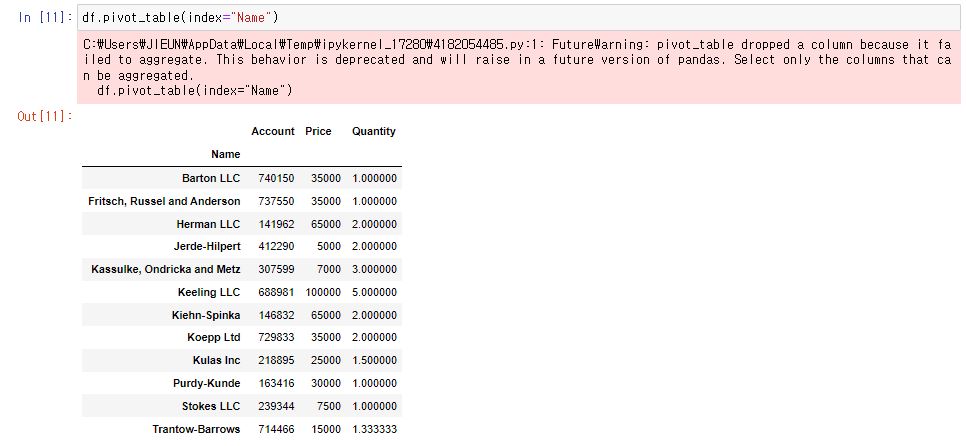The image size is (966, 446).
Task: Select the Price column header
Action: pyautogui.click(x=318, y=131)
